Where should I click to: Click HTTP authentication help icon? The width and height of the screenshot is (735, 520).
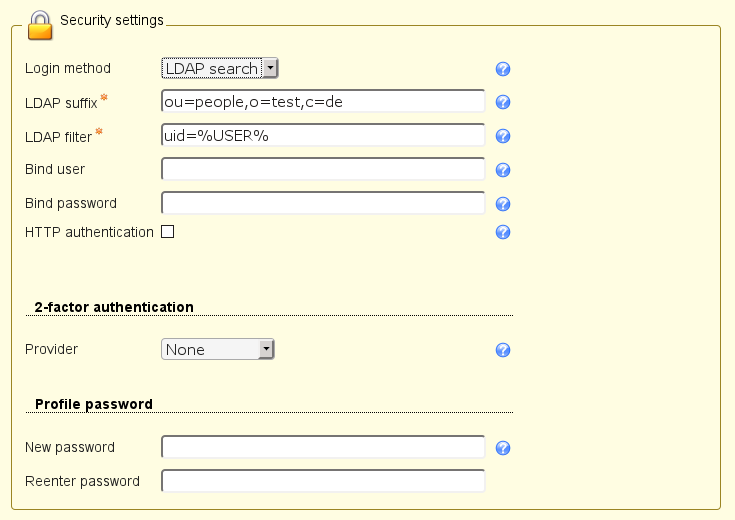pyautogui.click(x=504, y=232)
